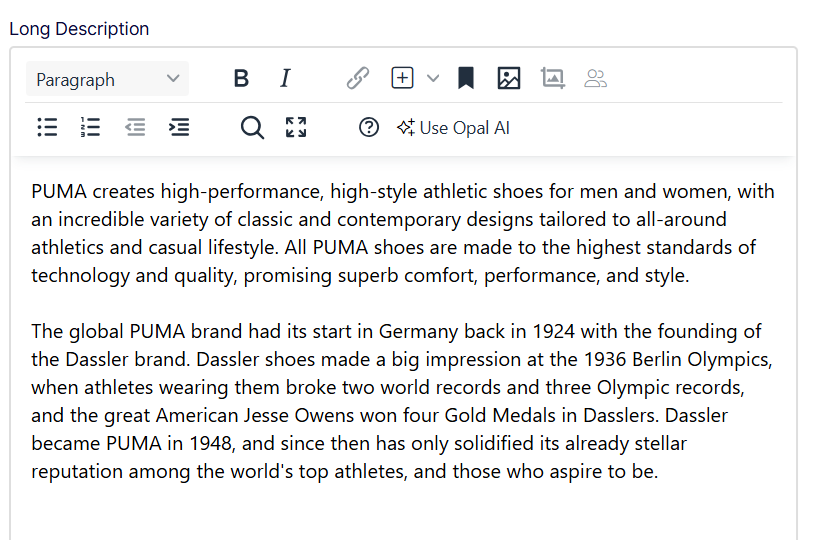Click inside the Dassler history paragraph

click(x=400, y=400)
